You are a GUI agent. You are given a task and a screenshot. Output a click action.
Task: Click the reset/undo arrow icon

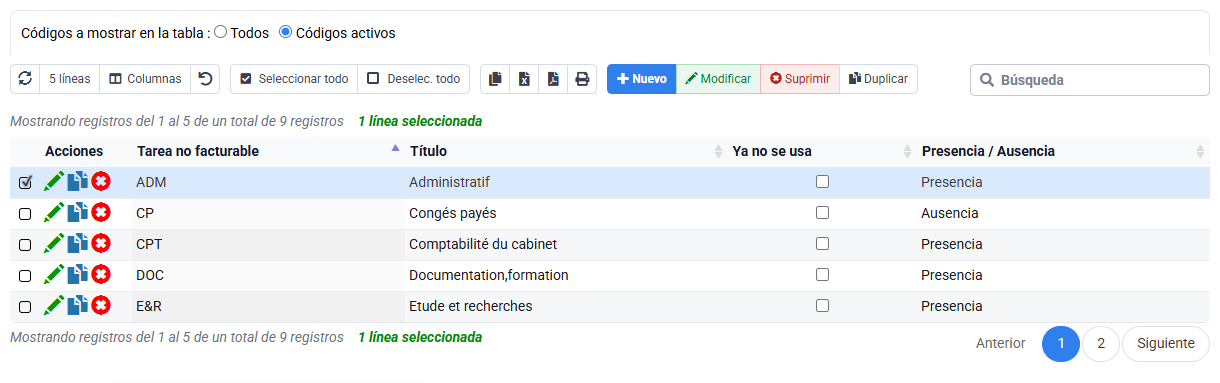tap(205, 79)
